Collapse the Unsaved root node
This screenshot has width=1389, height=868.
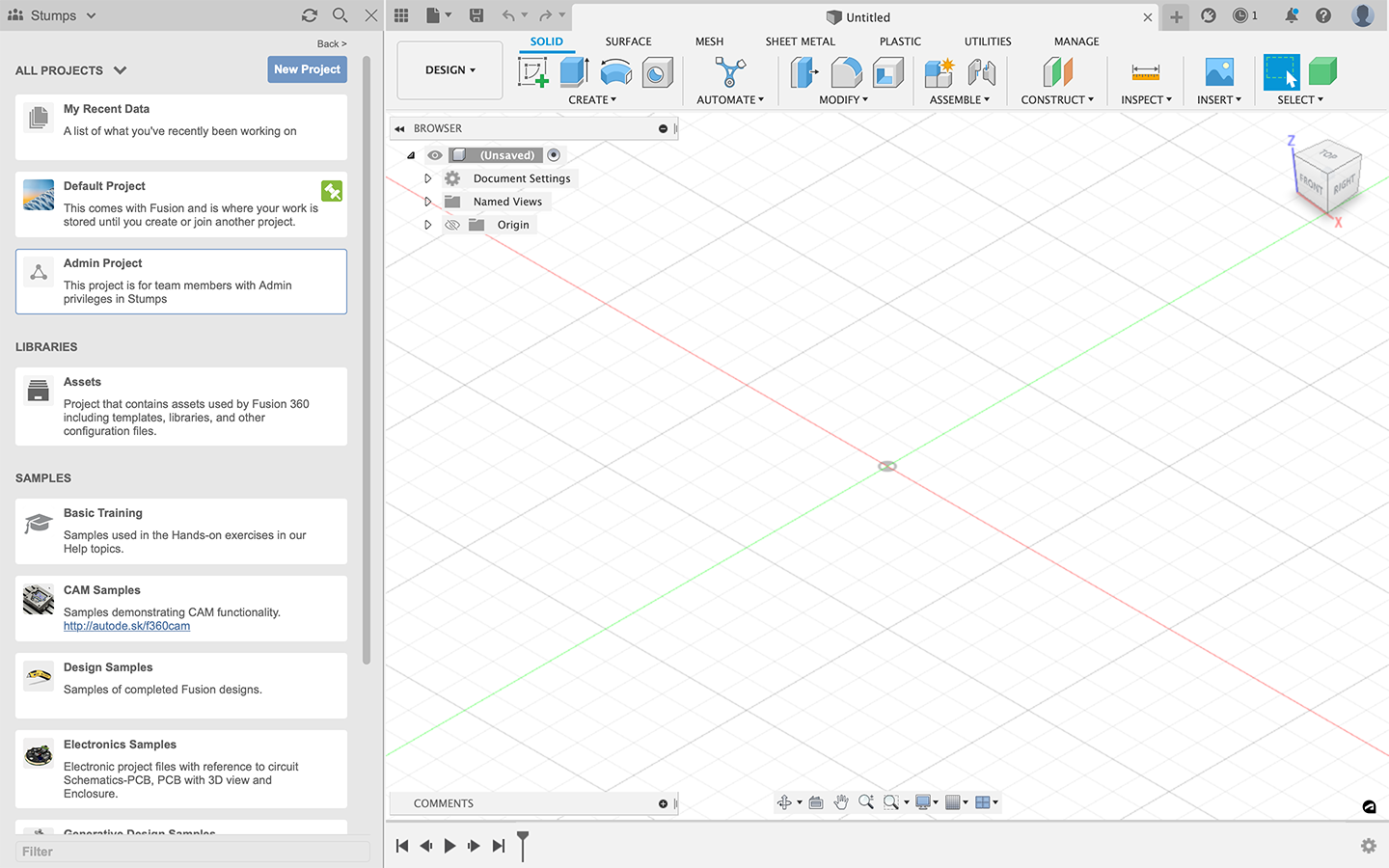point(411,155)
